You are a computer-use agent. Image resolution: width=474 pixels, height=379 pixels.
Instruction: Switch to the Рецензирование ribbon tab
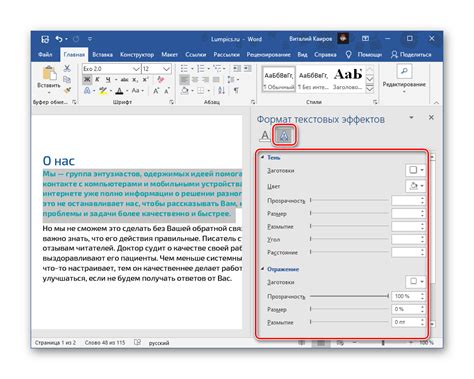pyautogui.click(x=268, y=54)
